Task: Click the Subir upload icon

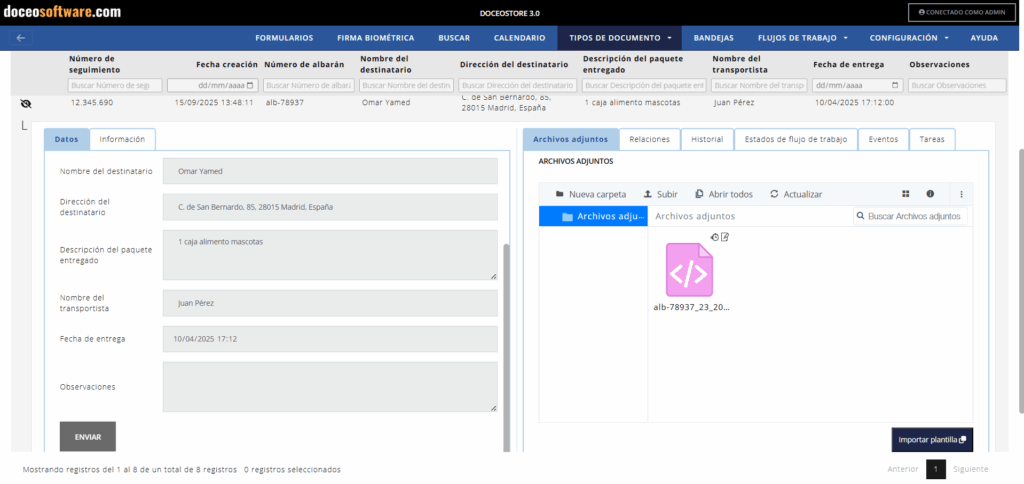Action: coord(648,194)
